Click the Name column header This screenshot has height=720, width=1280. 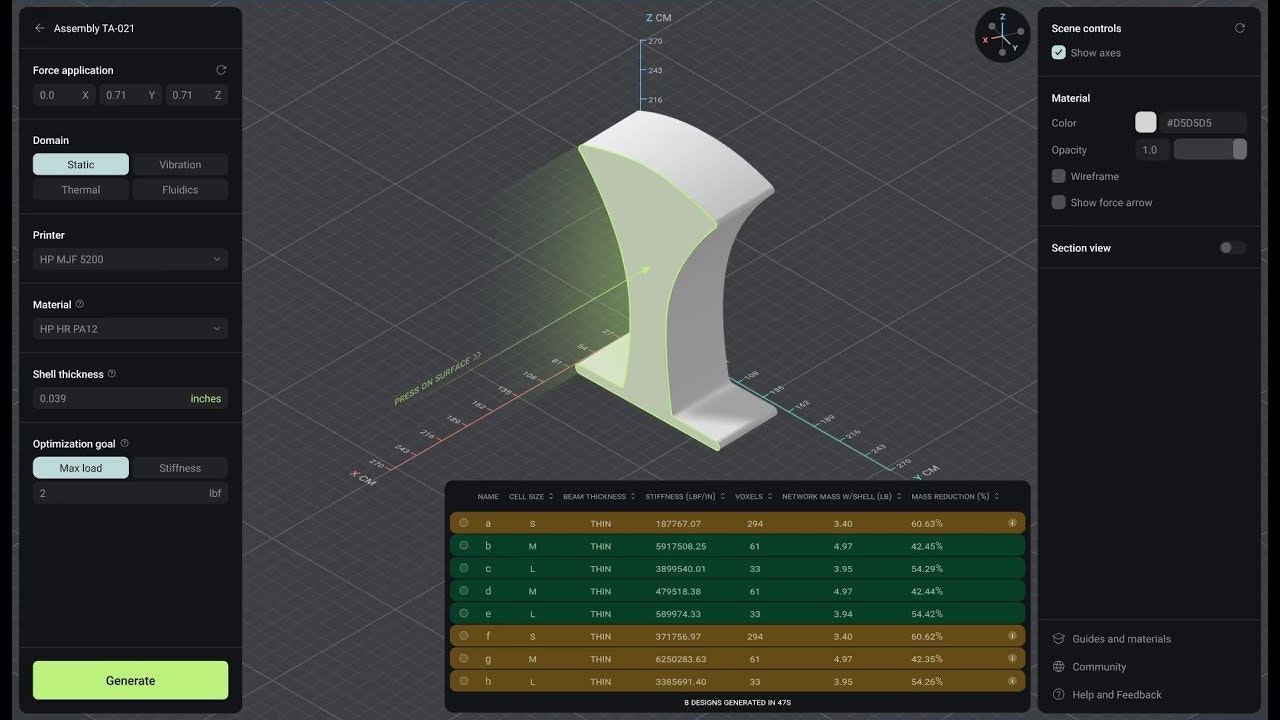click(x=488, y=497)
